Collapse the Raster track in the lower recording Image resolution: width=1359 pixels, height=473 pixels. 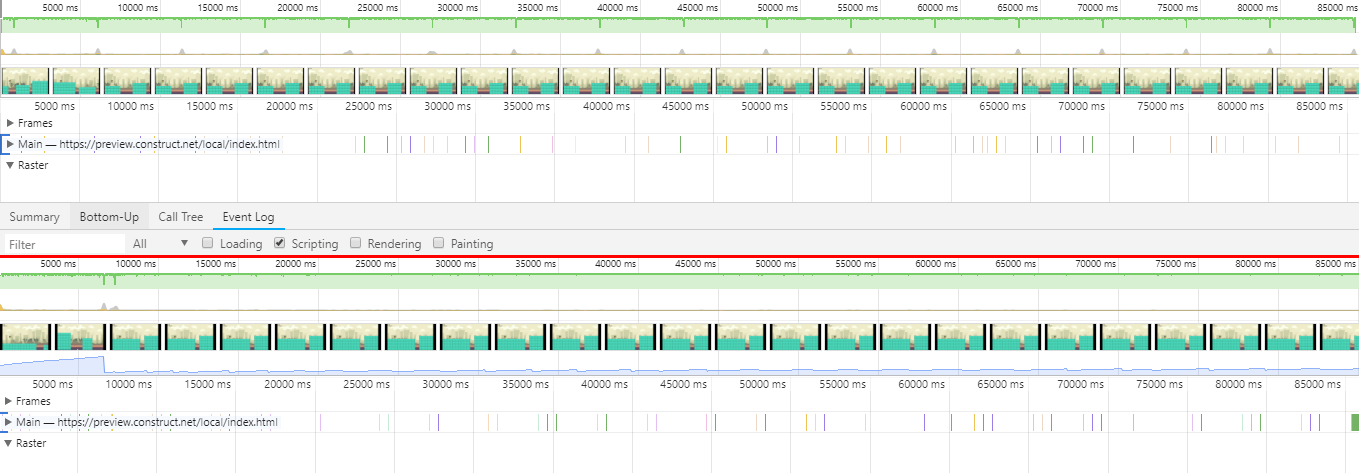pos(10,443)
